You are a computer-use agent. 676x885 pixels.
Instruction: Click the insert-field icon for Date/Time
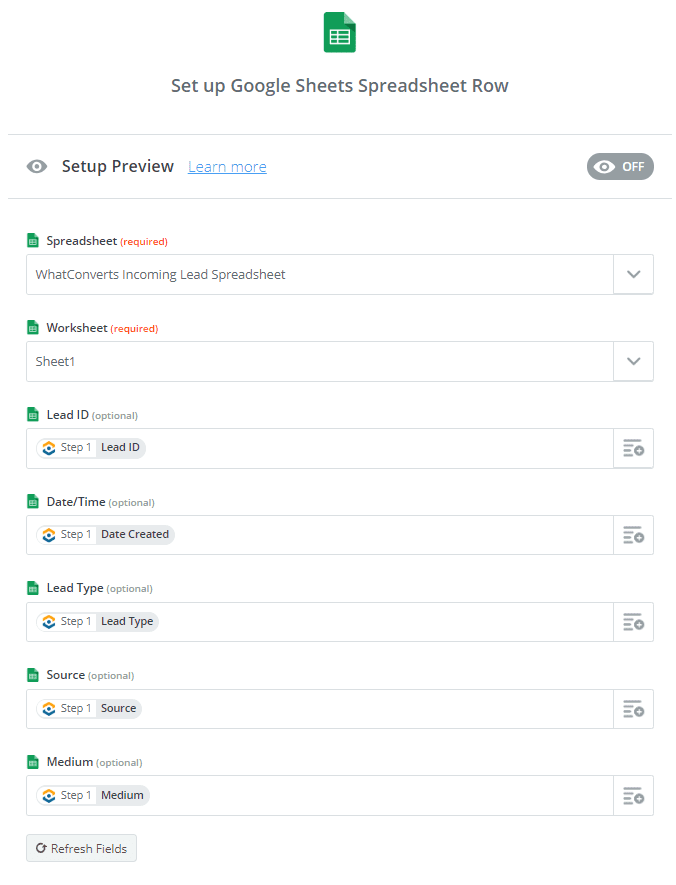(x=633, y=535)
